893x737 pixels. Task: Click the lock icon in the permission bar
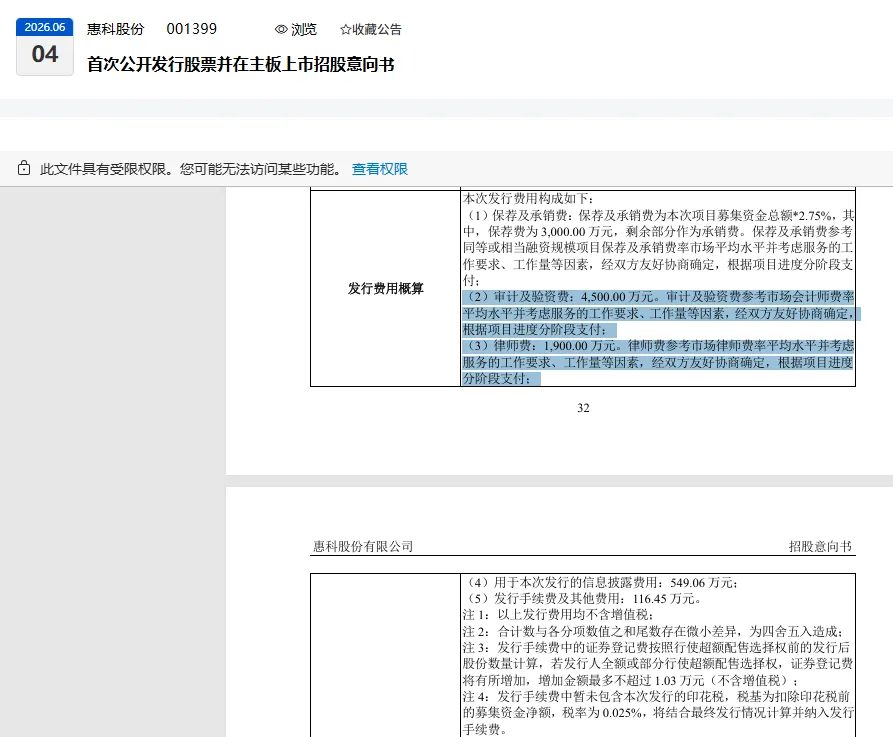24,168
